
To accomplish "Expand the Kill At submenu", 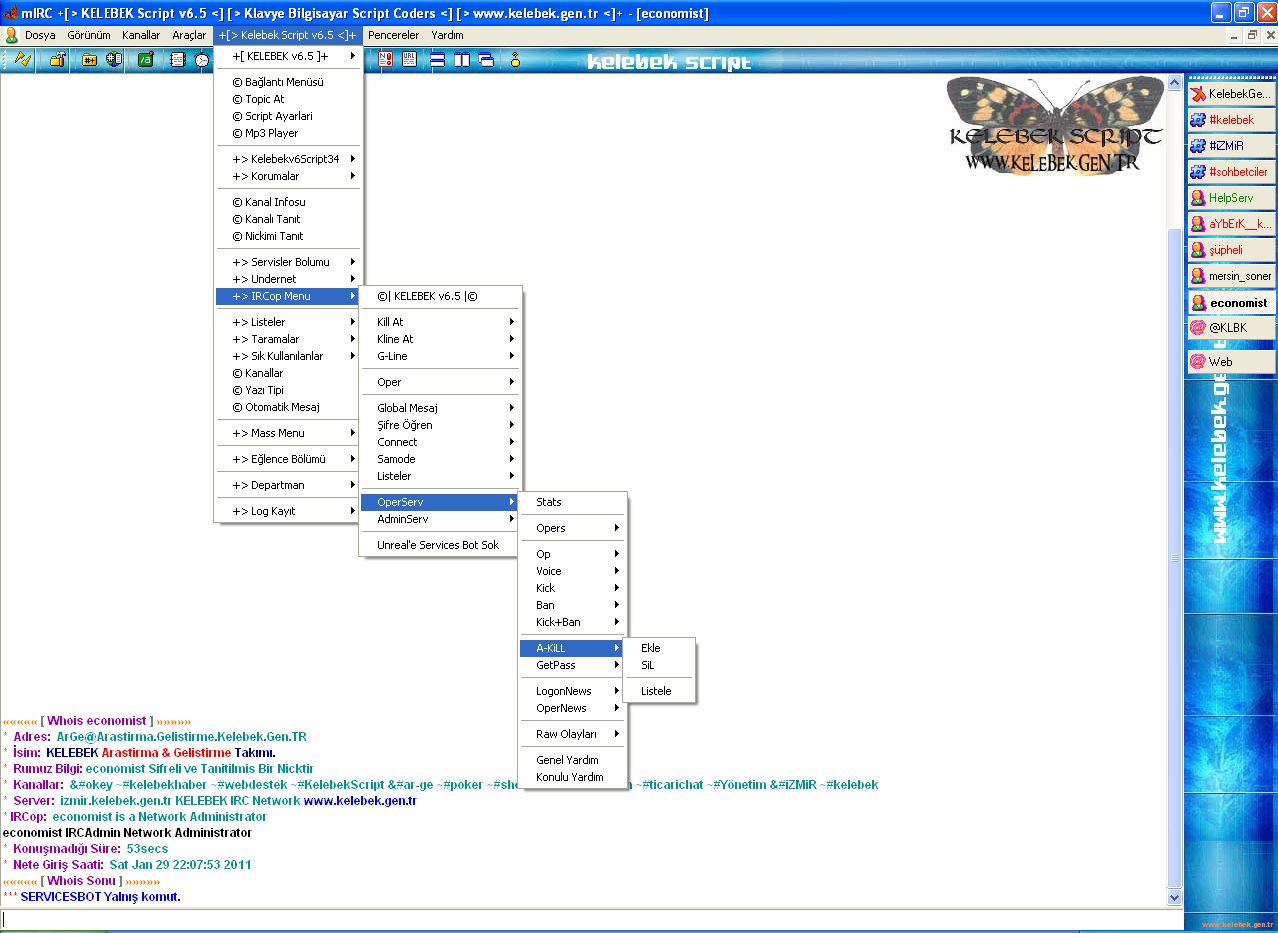I will [441, 322].
